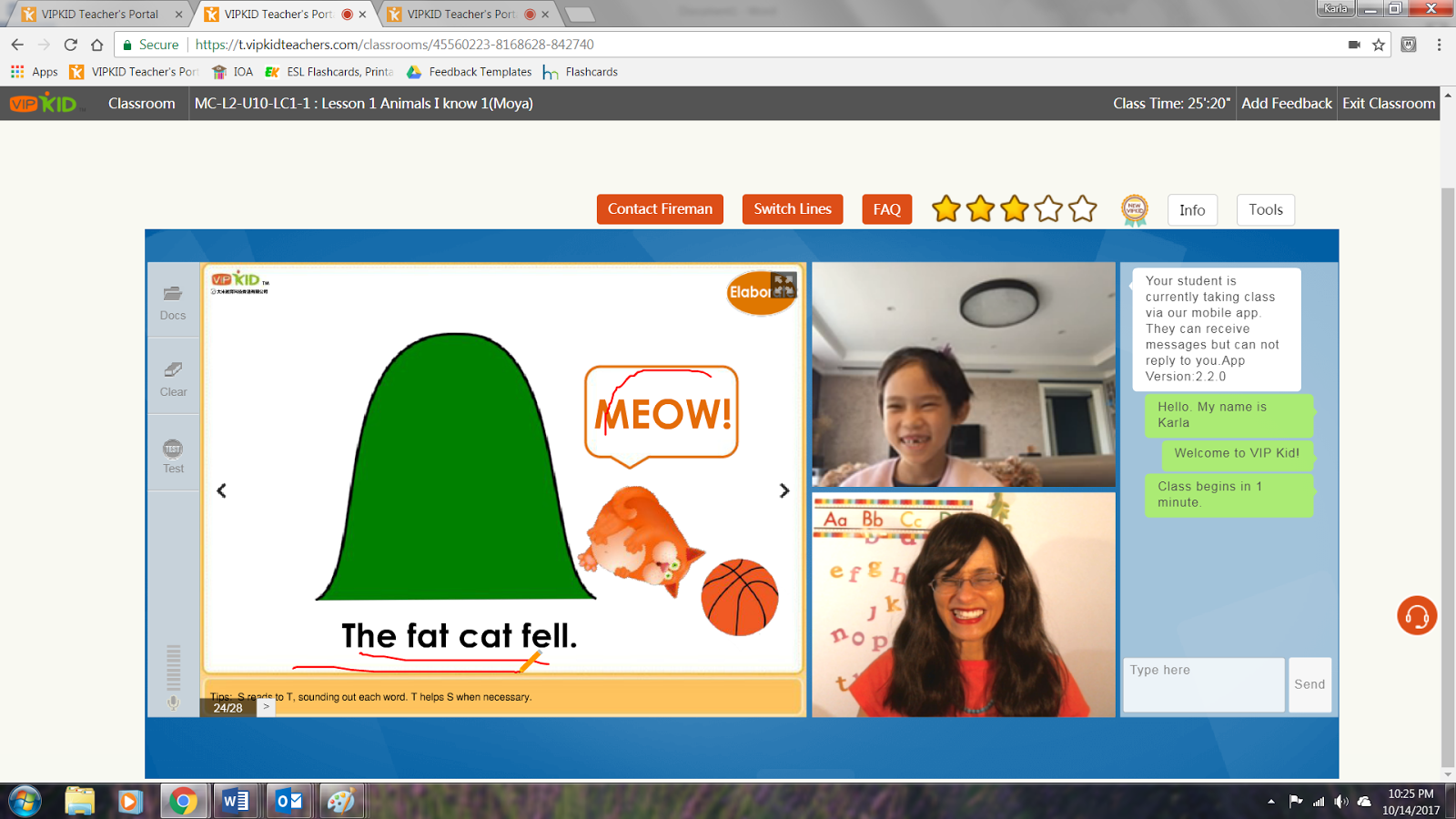Click the microphone volume level meter
The image size is (1456, 819).
pyautogui.click(x=173, y=667)
